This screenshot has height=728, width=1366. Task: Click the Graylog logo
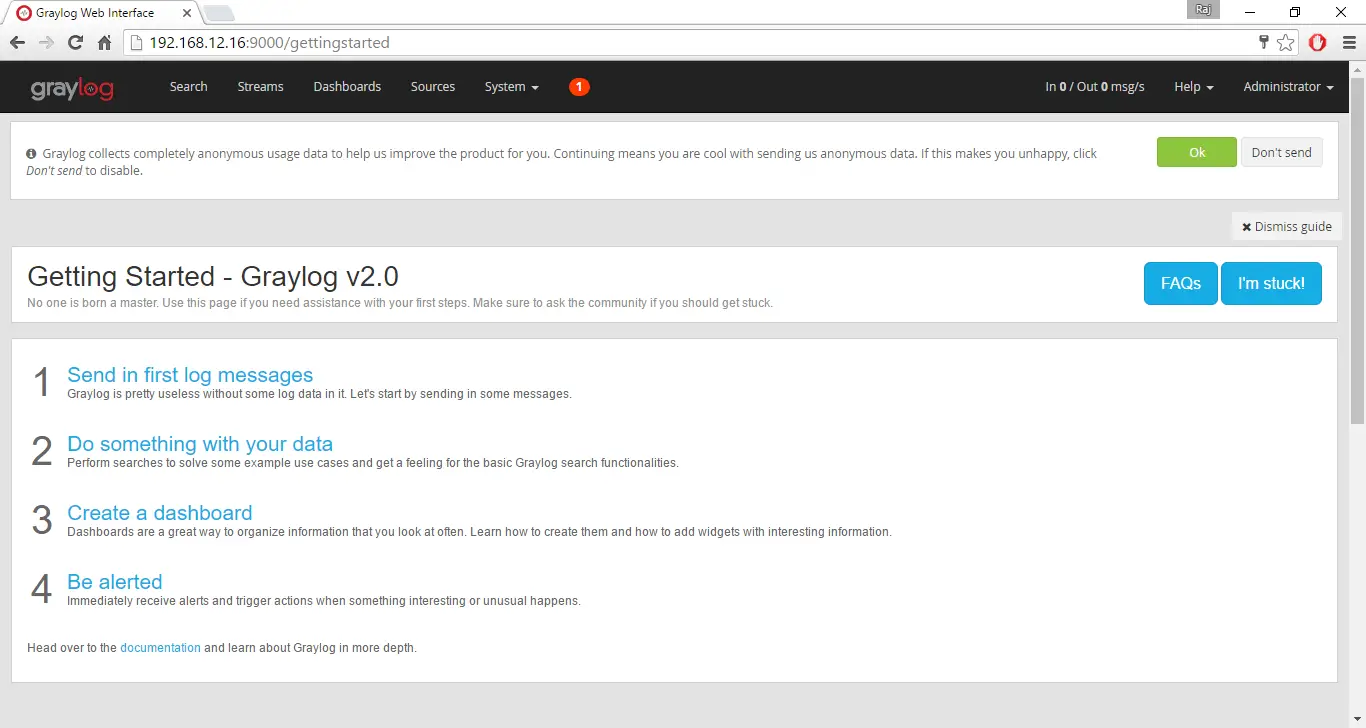coord(72,88)
